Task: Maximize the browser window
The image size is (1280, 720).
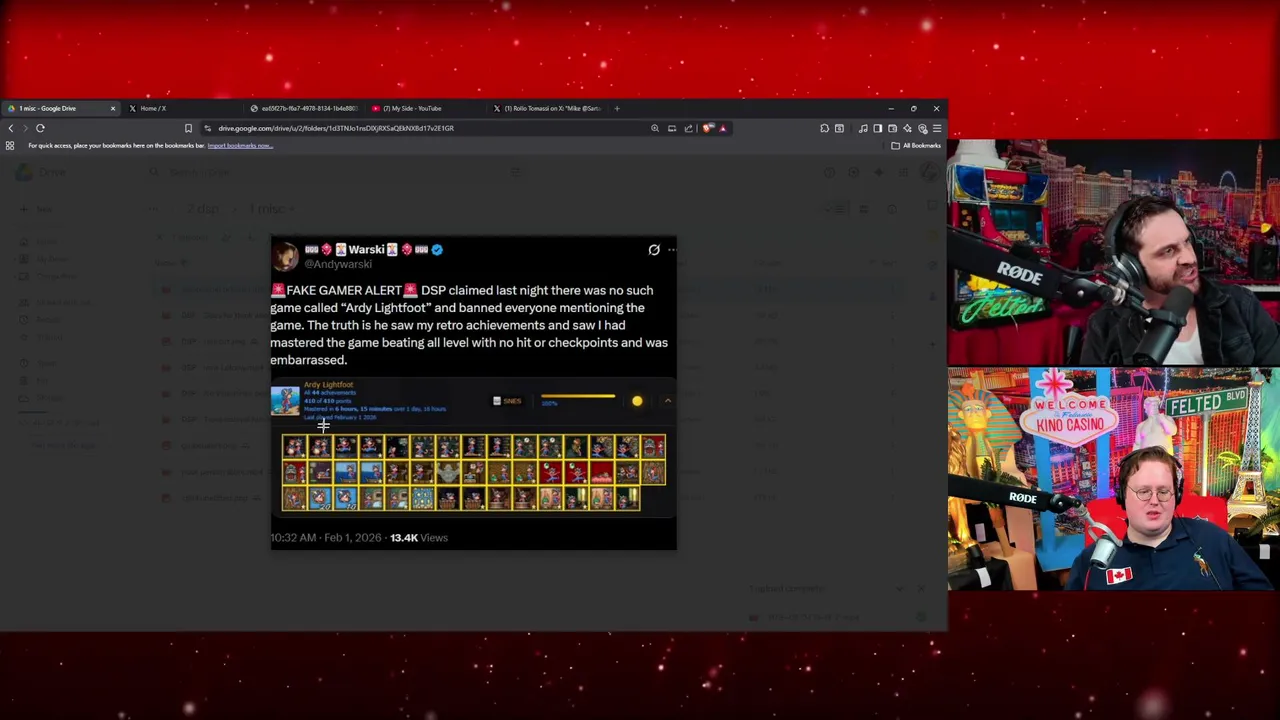Action: point(913,108)
